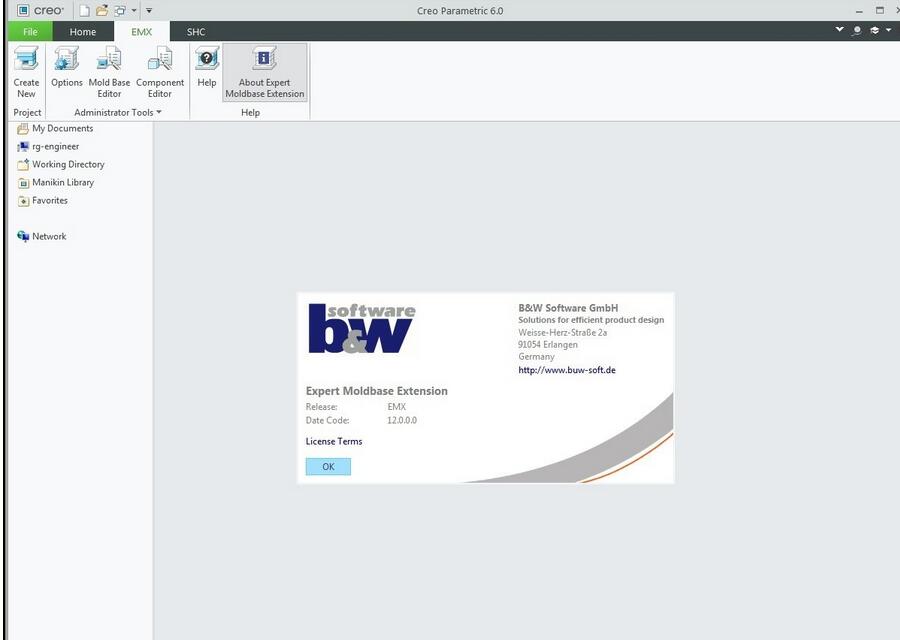Select the EMX ribbon tab
This screenshot has height=640, width=900.
coord(141,32)
